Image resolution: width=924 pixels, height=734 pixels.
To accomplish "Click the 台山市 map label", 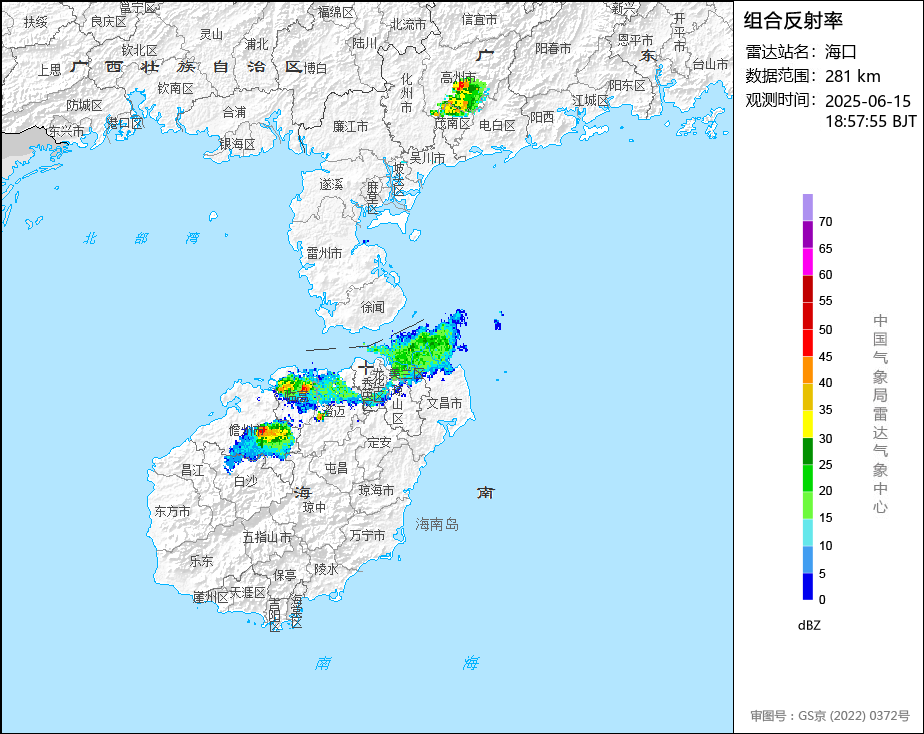I will [x=710, y=64].
